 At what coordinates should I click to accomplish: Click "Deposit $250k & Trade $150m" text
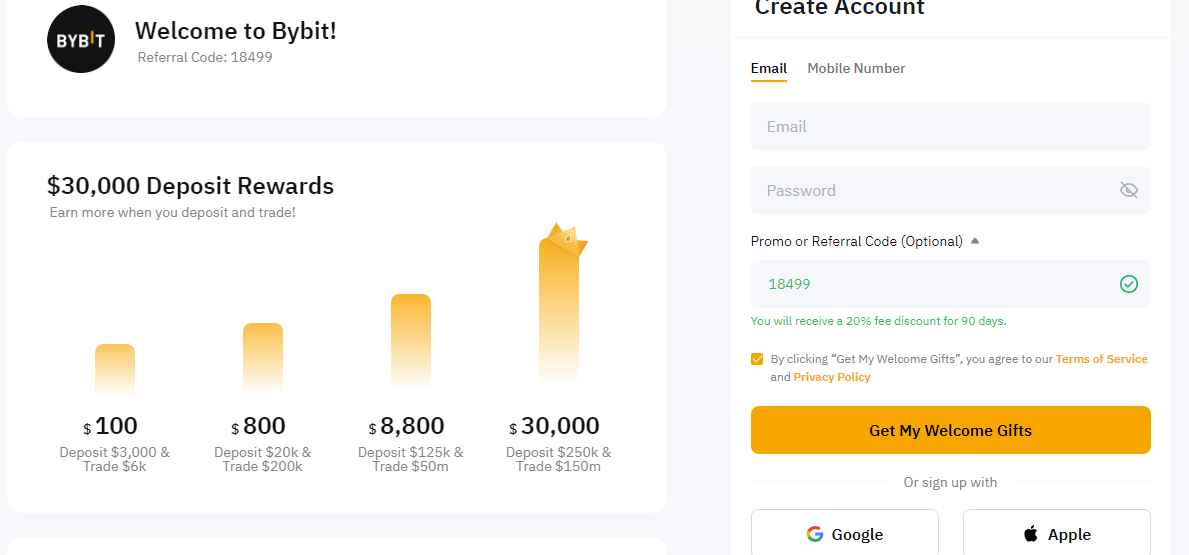point(559,459)
